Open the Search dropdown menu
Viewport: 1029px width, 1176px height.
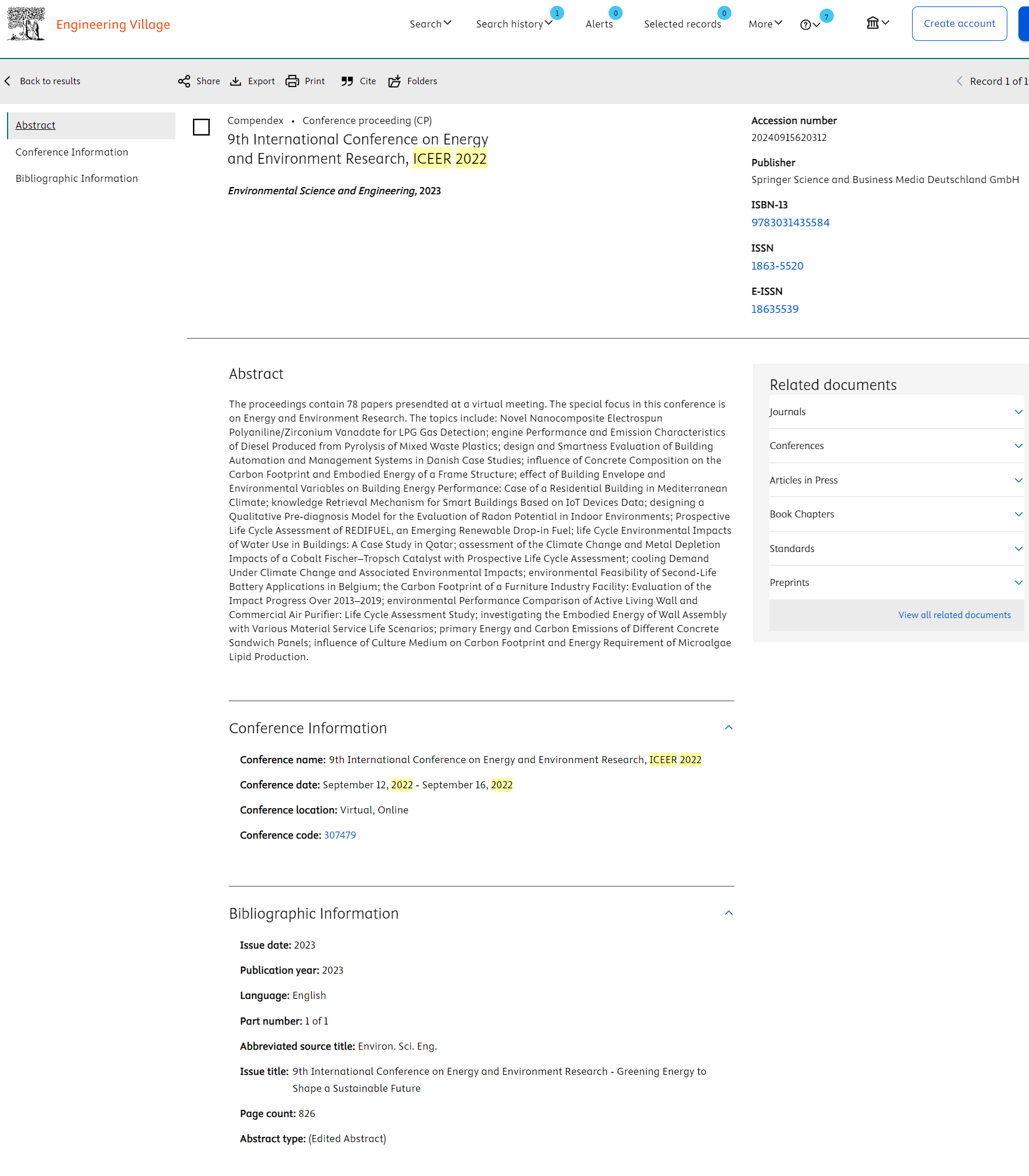(x=430, y=24)
